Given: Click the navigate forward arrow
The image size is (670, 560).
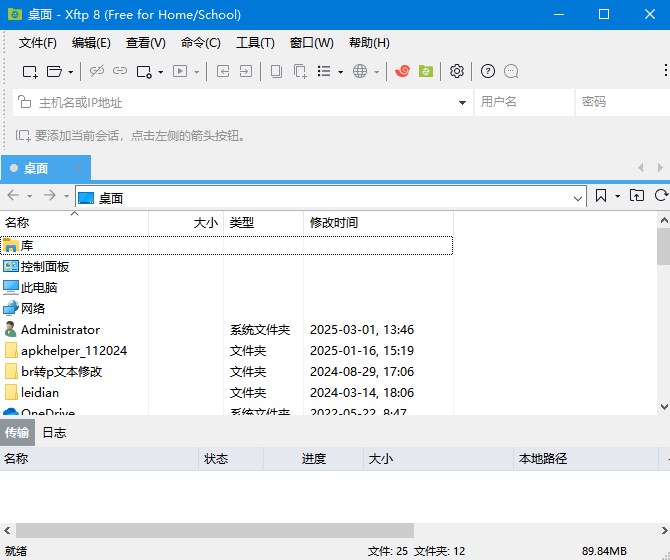Looking at the screenshot, I should tap(50, 196).
